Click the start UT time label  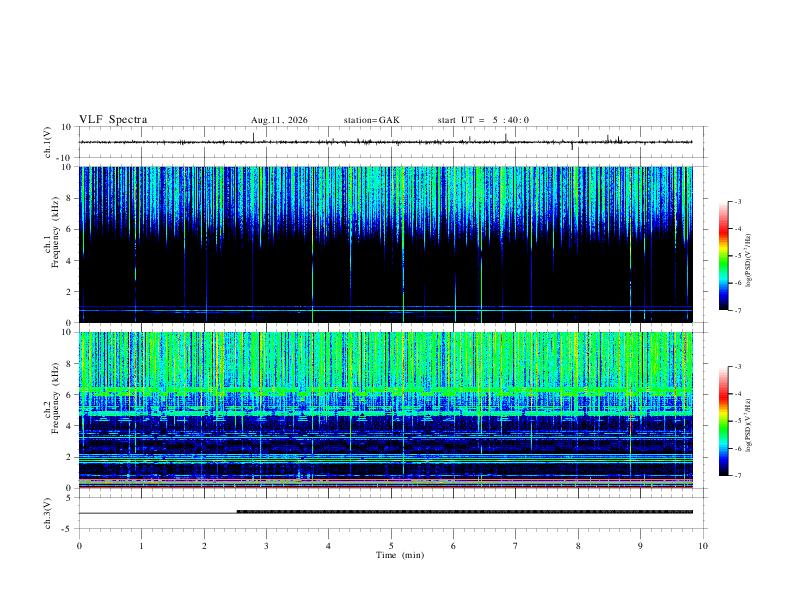(483, 120)
